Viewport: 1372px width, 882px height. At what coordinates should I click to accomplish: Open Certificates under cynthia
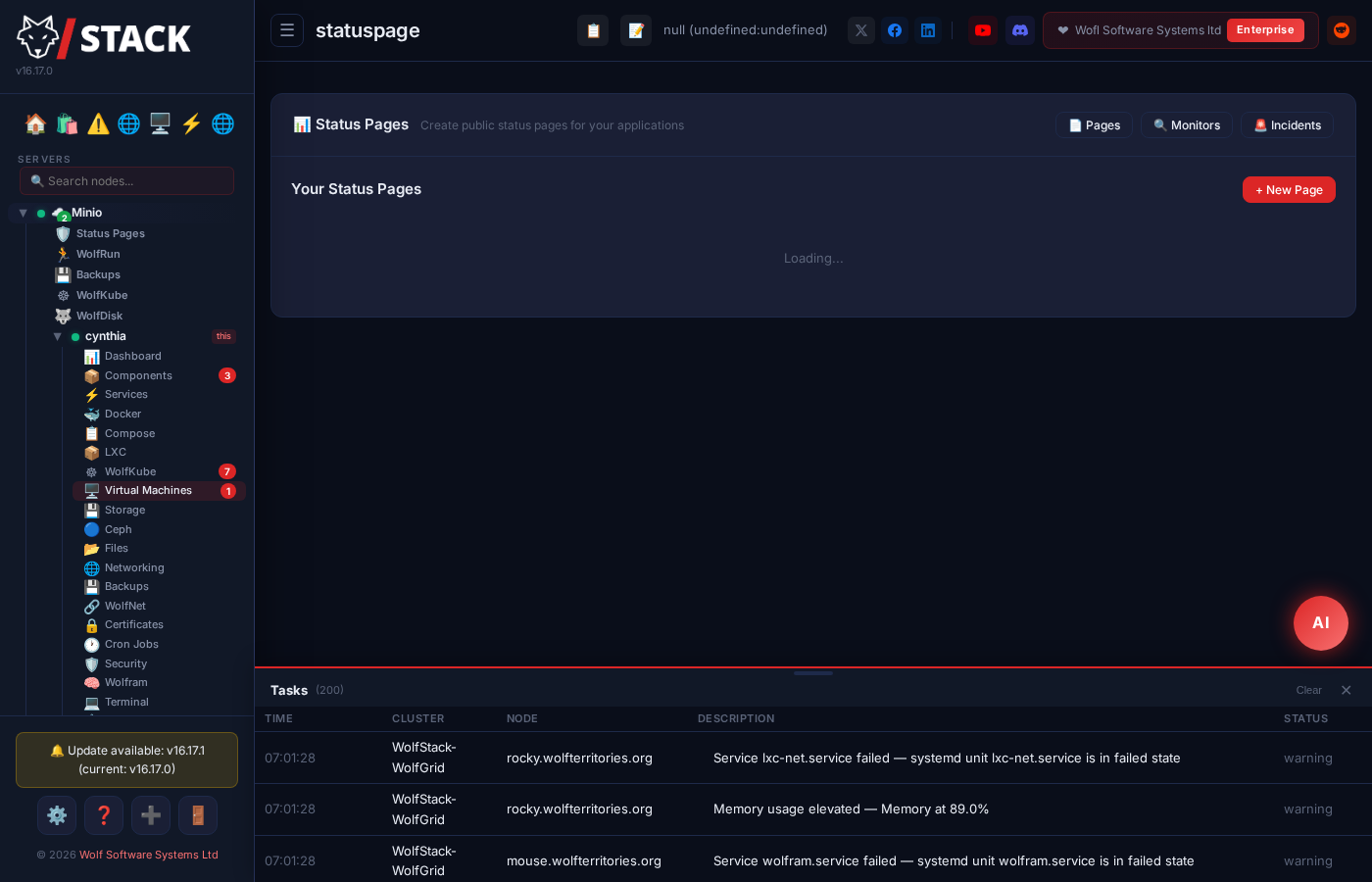(133, 624)
